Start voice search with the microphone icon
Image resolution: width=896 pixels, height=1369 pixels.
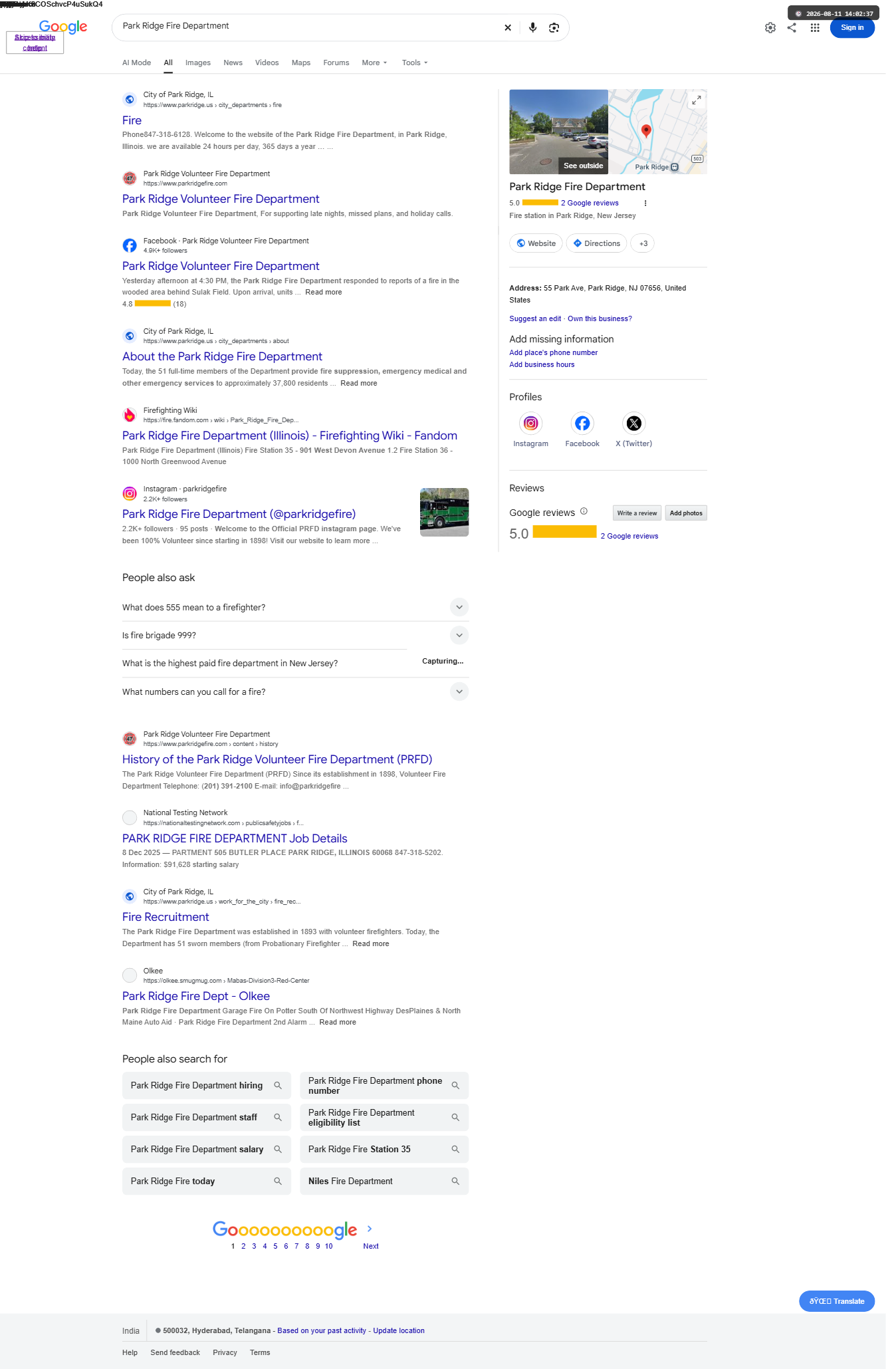click(532, 28)
